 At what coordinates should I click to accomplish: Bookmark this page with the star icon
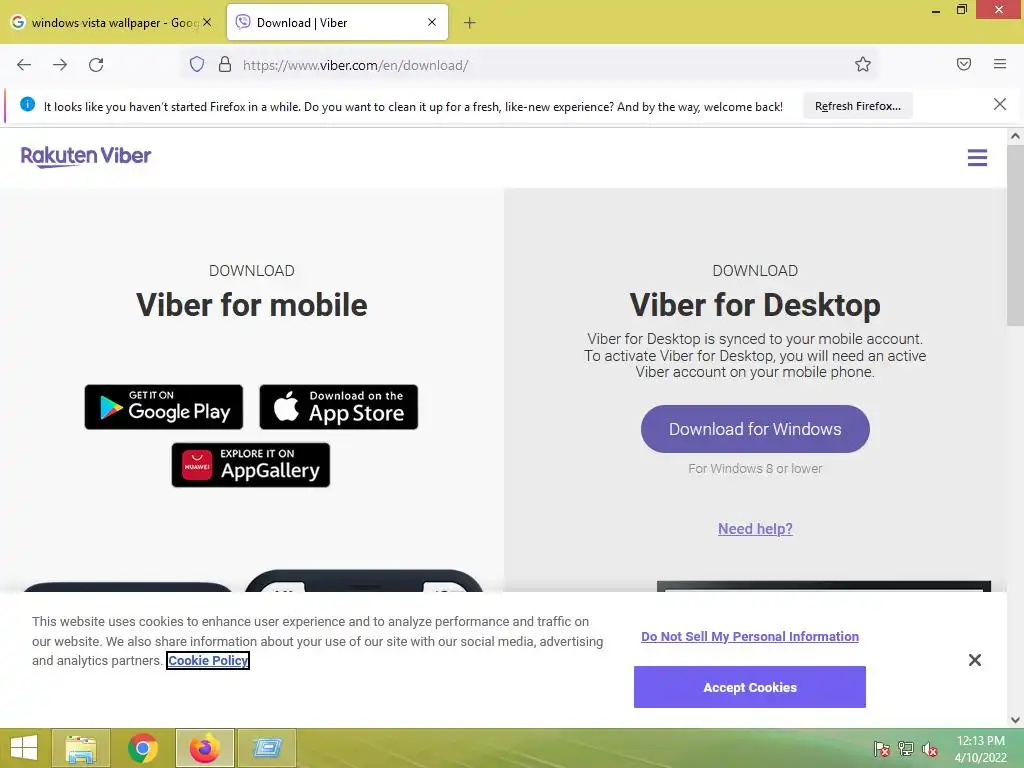[x=863, y=64]
